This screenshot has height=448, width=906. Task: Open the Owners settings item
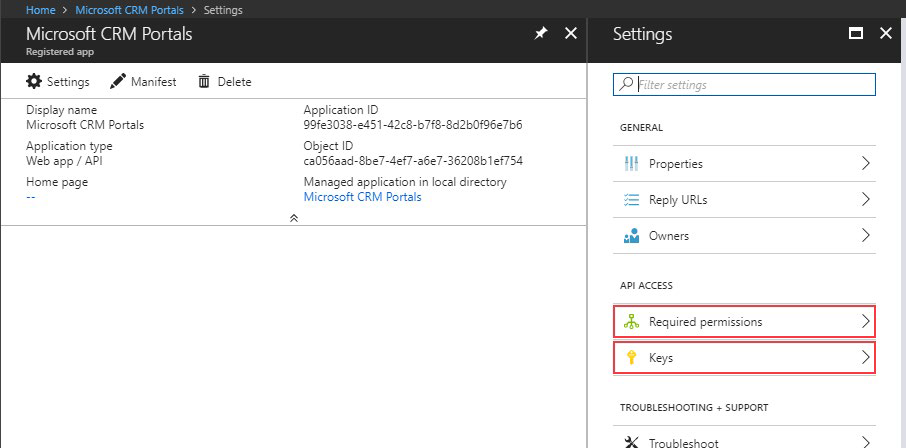(744, 236)
